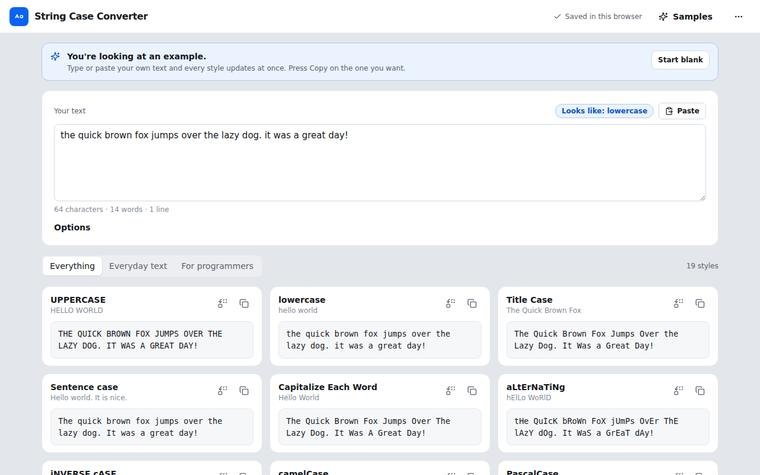760x475 pixels.
Task: Click the icon left of copy on UPPERCASE card
Action: click(222, 303)
